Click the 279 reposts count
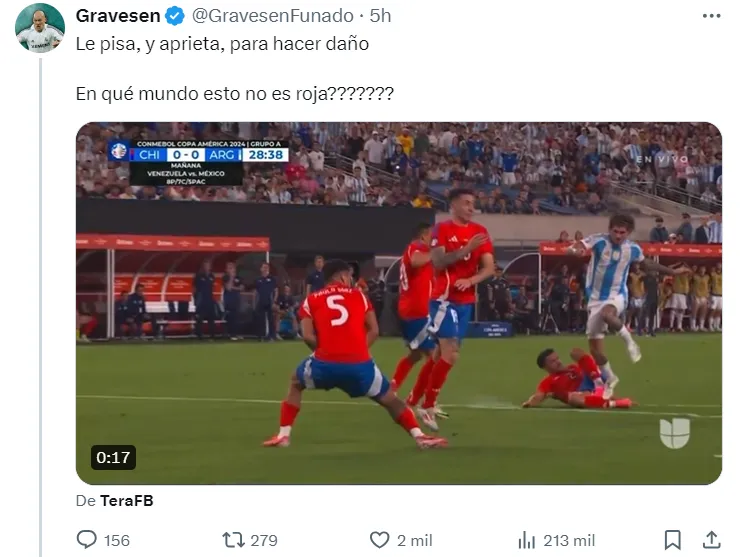 (x=264, y=540)
